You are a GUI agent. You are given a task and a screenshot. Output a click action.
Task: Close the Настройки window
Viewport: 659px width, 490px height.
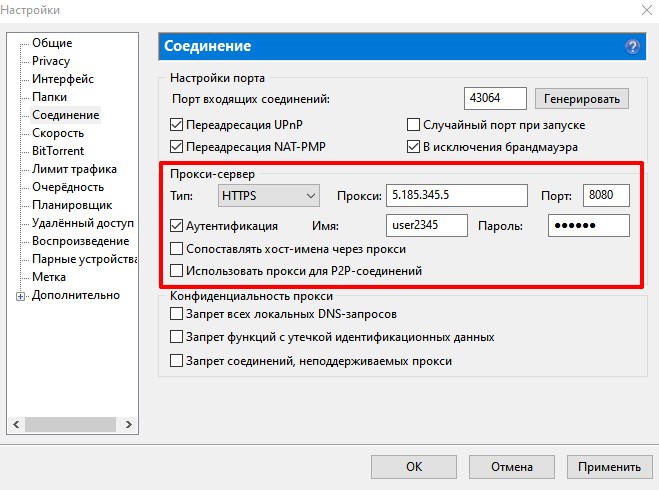pyautogui.click(x=647, y=10)
